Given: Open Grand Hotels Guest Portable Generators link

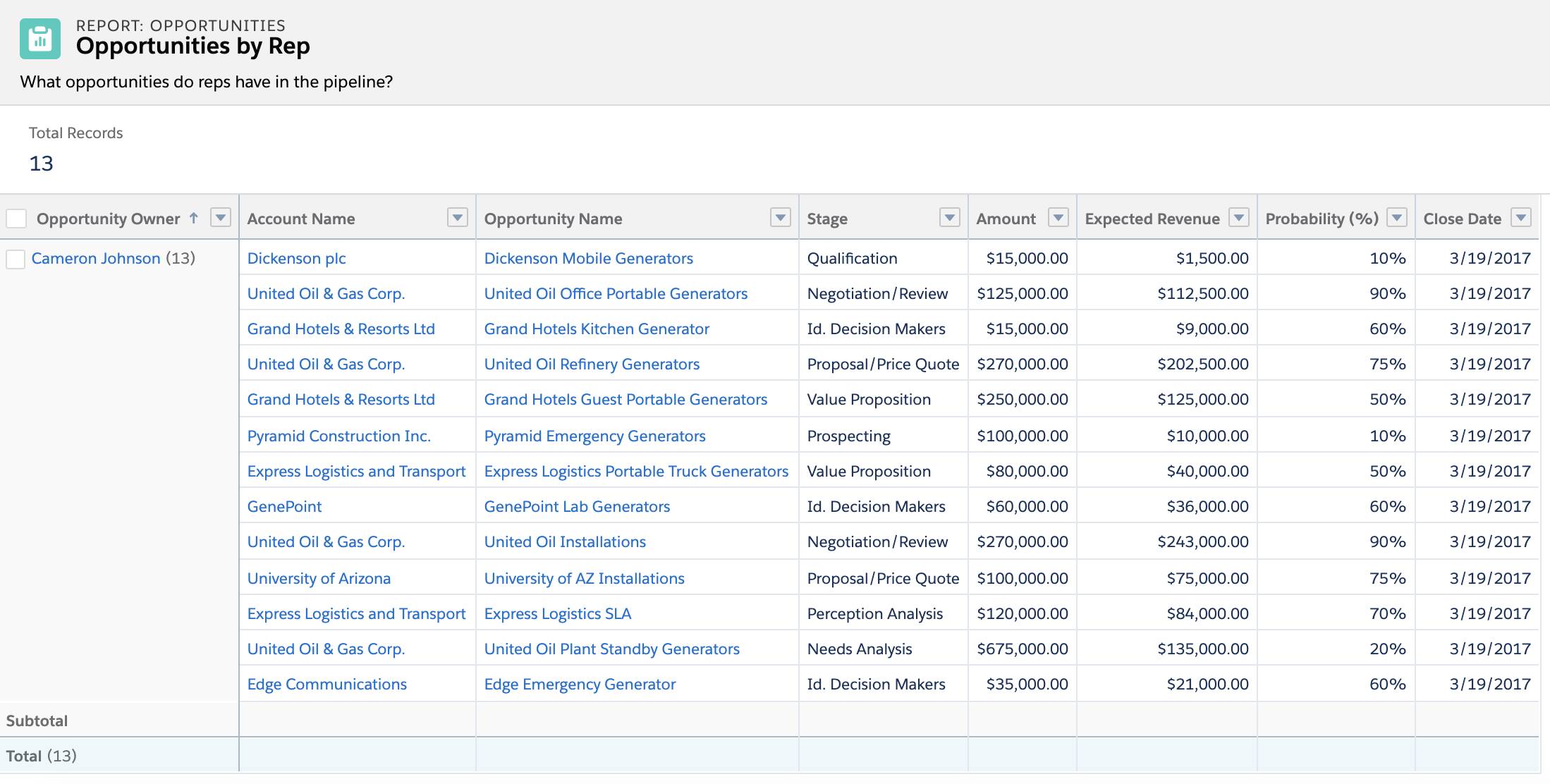Looking at the screenshot, I should click(626, 399).
